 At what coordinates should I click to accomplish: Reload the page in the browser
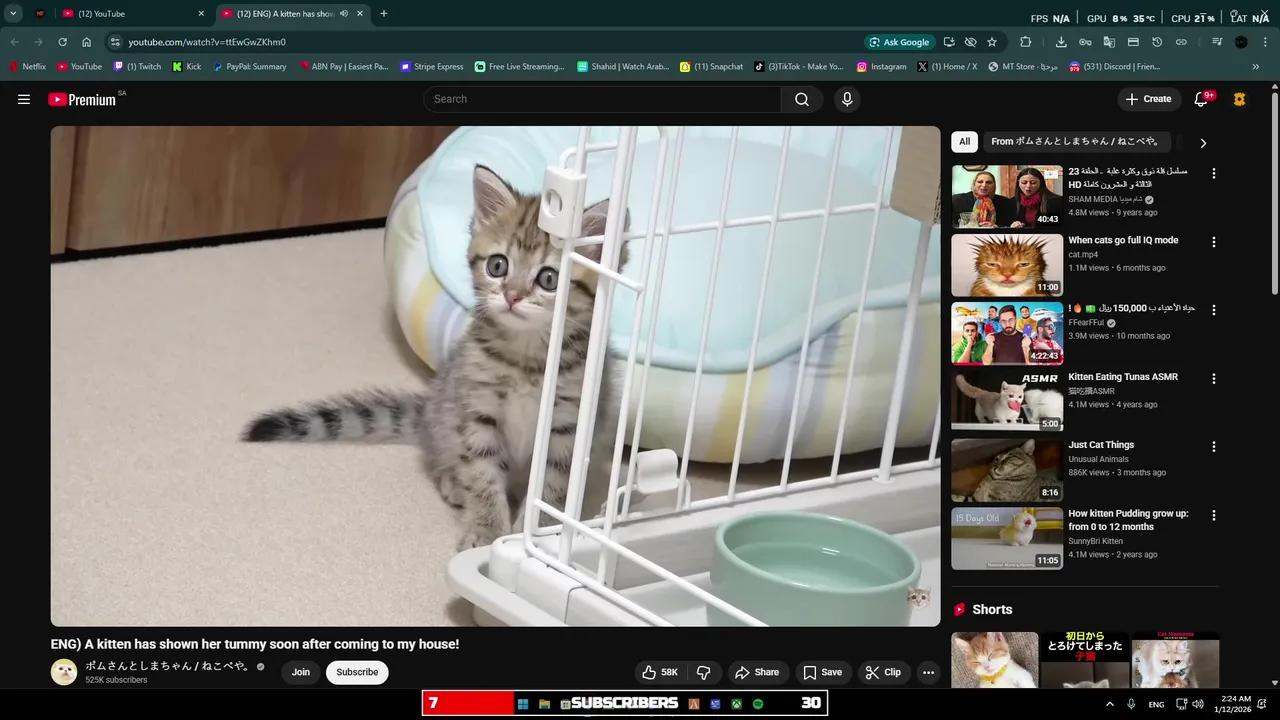tap(62, 42)
